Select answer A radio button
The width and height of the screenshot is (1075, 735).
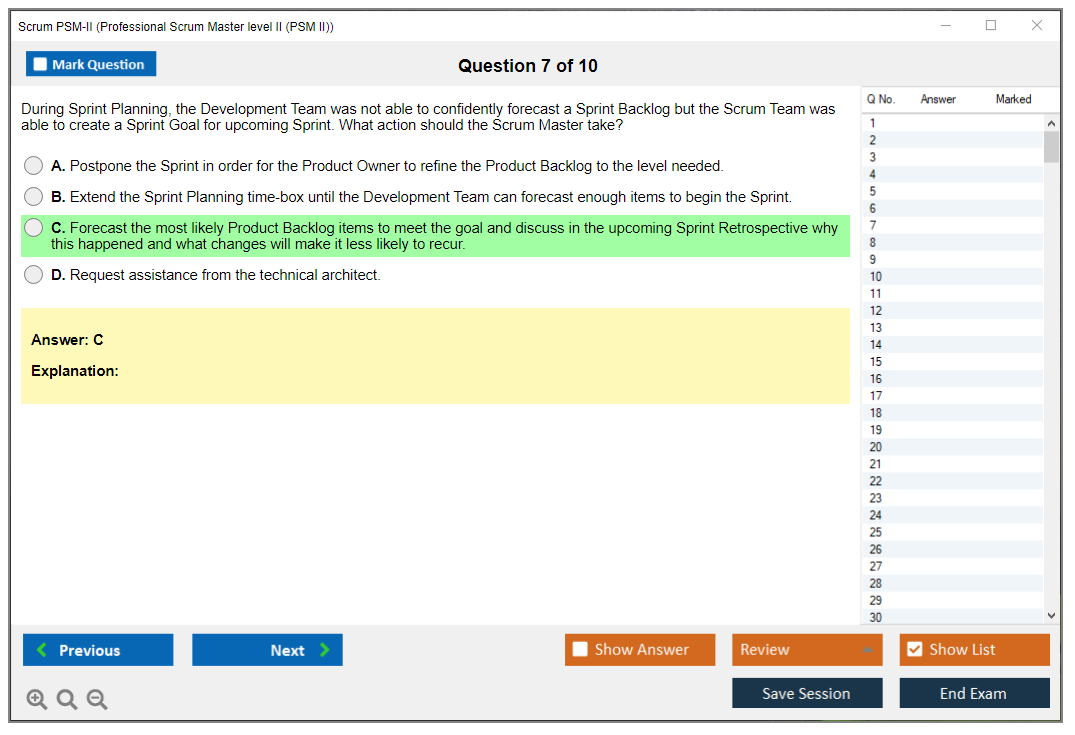pos(34,166)
